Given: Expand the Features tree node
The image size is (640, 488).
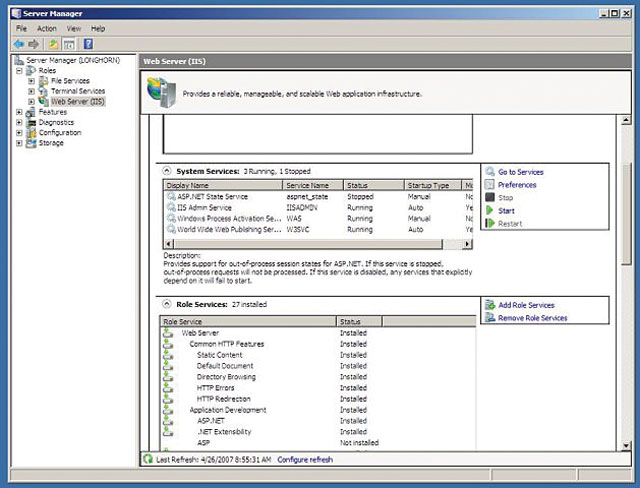Looking at the screenshot, I should [x=19, y=112].
